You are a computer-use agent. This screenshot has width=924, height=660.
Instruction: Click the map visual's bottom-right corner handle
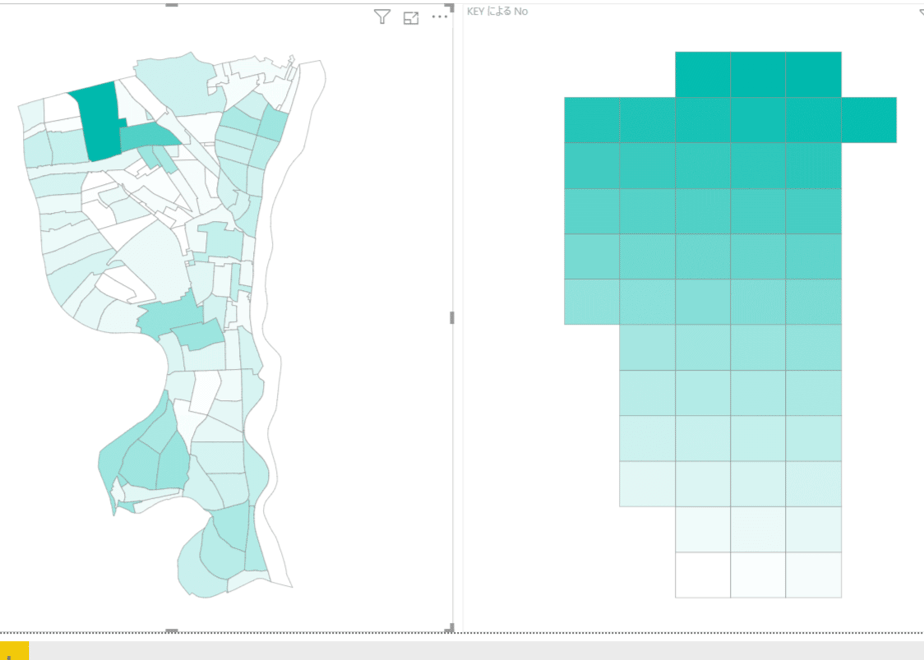click(x=450, y=628)
